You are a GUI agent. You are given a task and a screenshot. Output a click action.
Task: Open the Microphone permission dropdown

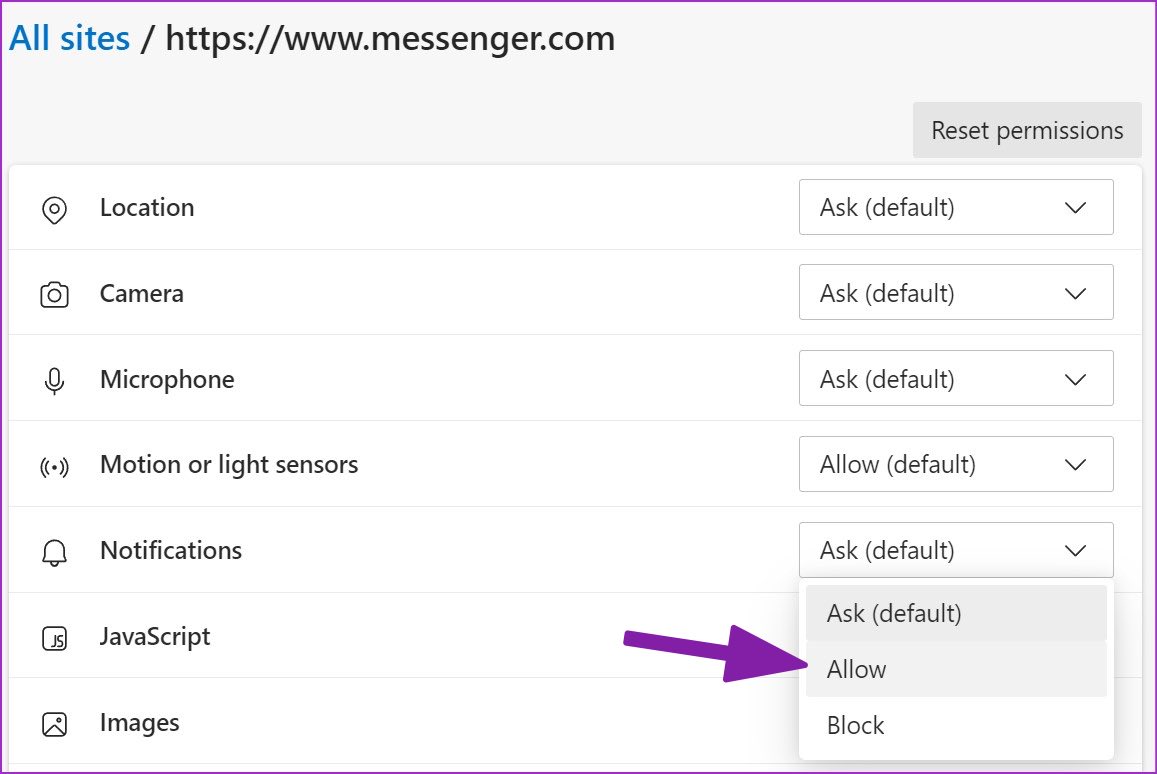(955, 378)
